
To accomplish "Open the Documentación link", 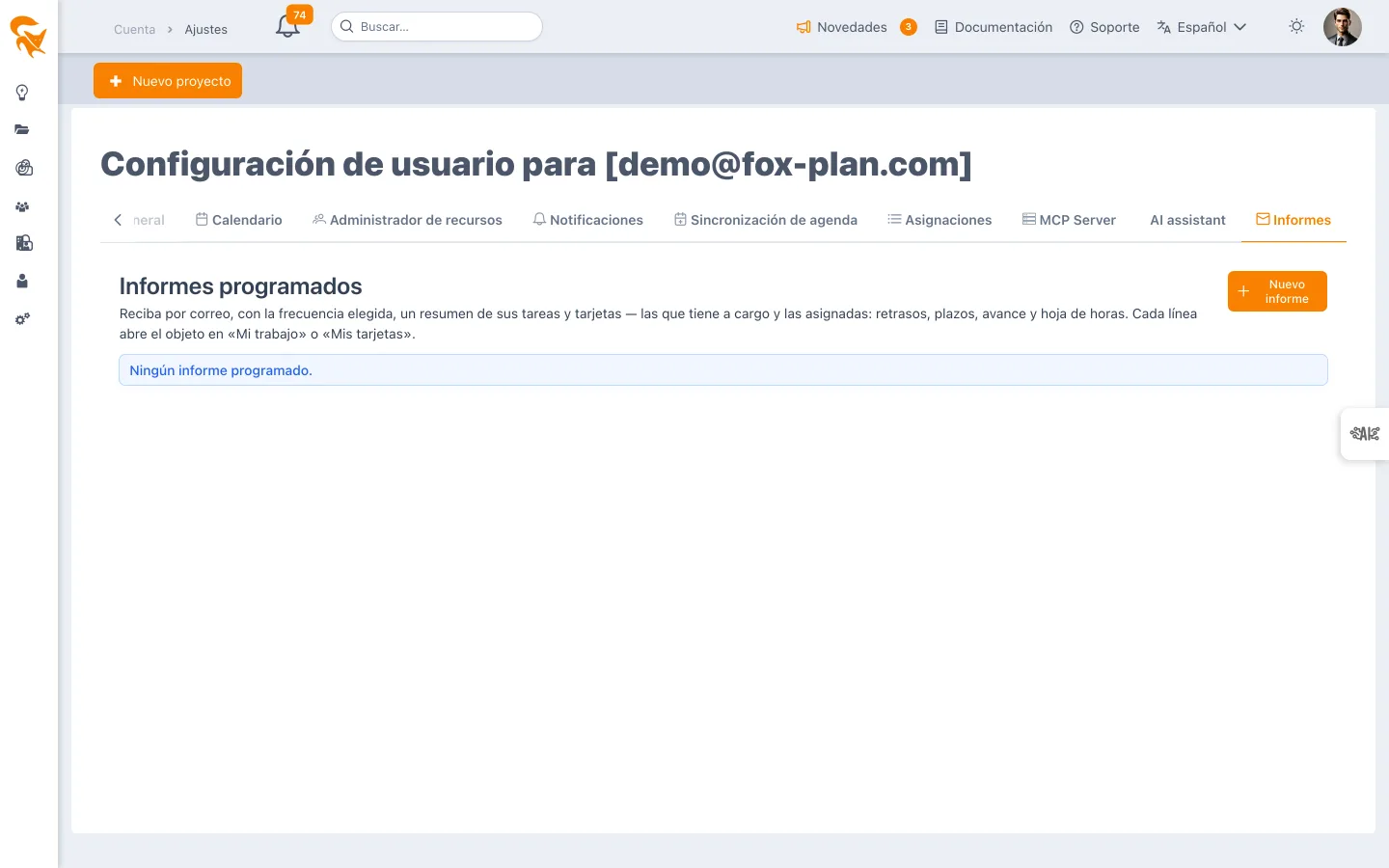I will tap(994, 27).
